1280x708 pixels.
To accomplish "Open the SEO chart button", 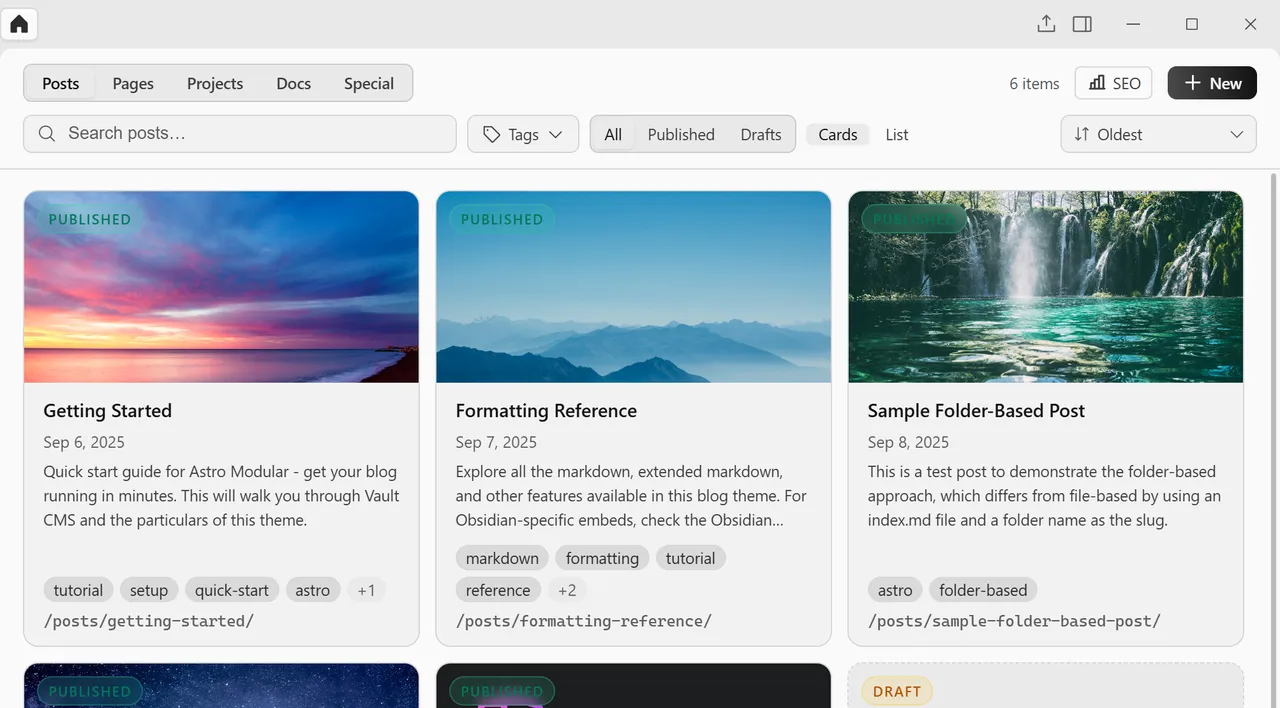I will tap(1114, 83).
